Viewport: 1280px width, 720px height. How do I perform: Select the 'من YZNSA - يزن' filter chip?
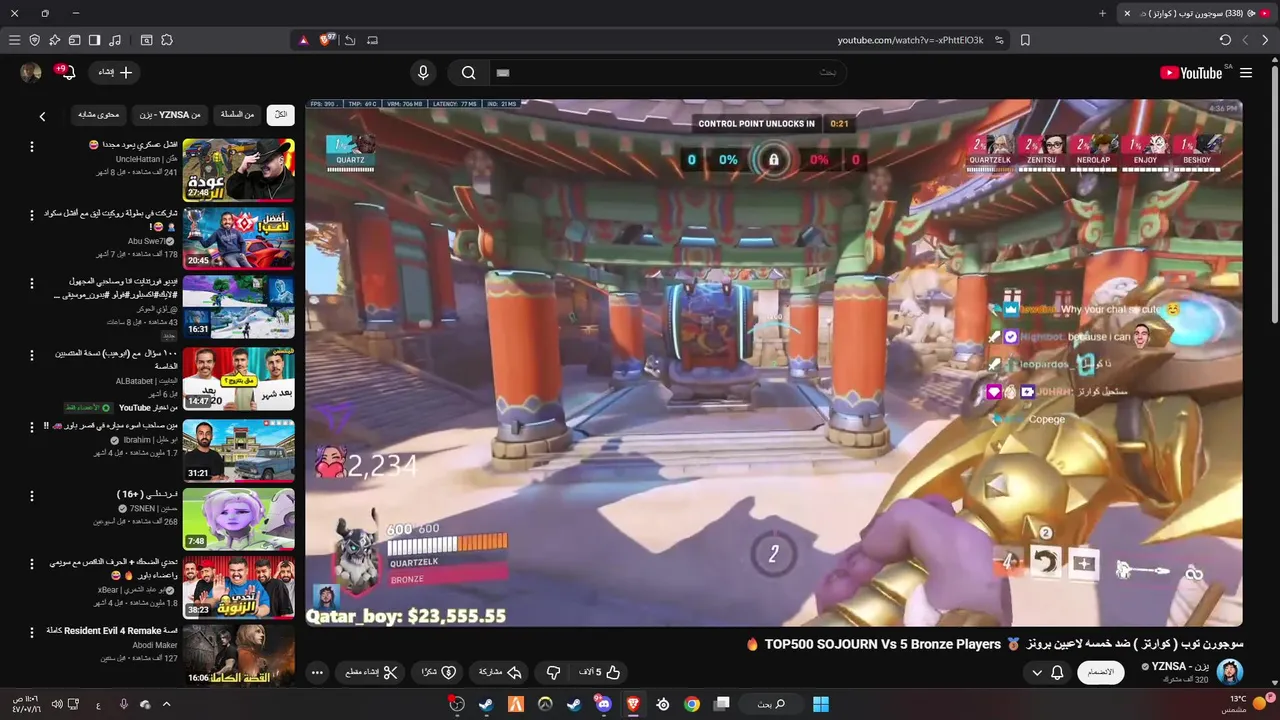(170, 115)
